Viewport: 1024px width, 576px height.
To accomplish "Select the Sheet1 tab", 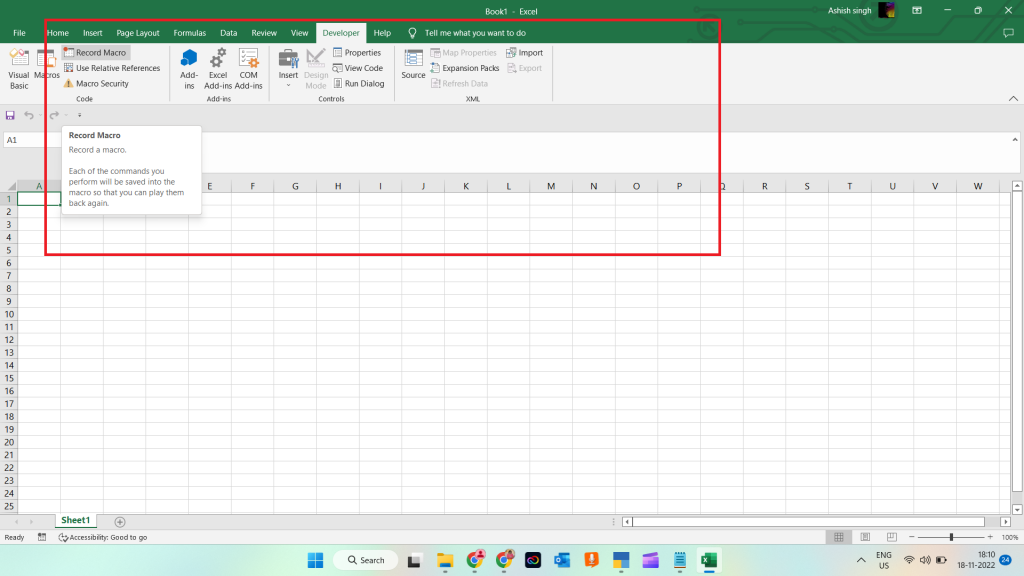I will [75, 520].
